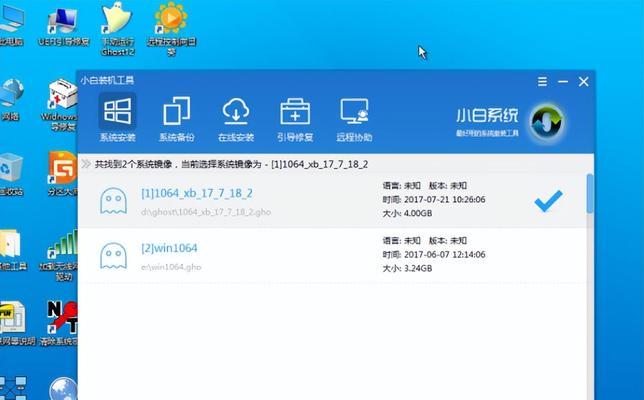This screenshot has height=400, width=644.
Task: Click path d:\ghost\1064_xb_17_7_18_2.gho
Action: pyautogui.click(x=206, y=212)
